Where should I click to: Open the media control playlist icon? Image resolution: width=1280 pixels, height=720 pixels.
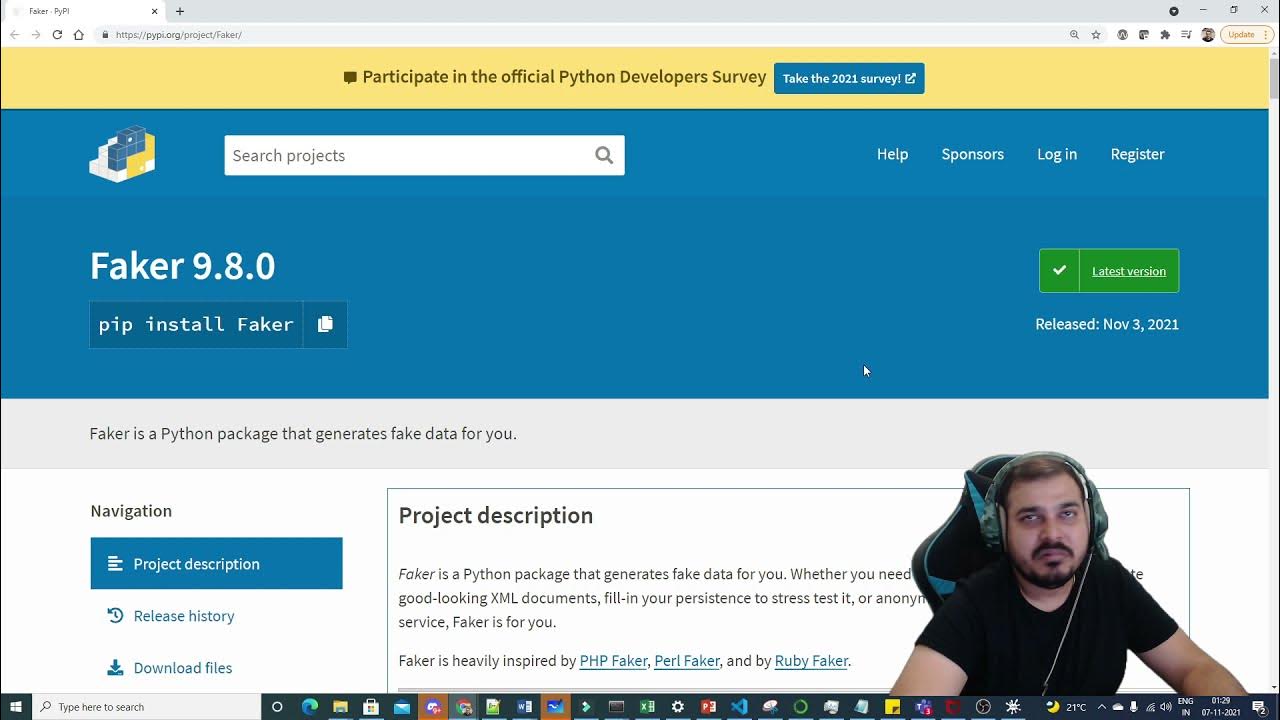pyautogui.click(x=1186, y=35)
